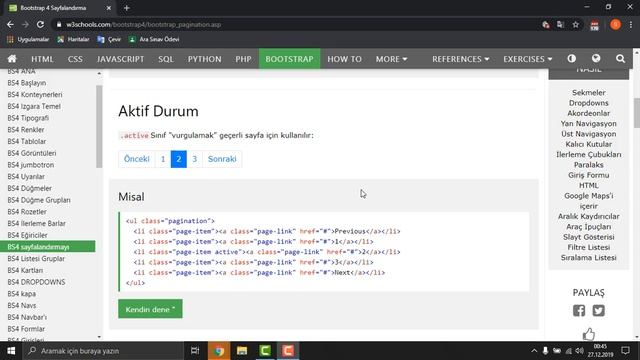The width and height of the screenshot is (640, 360).
Task: Open the PHP menu item
Action: pos(243,59)
